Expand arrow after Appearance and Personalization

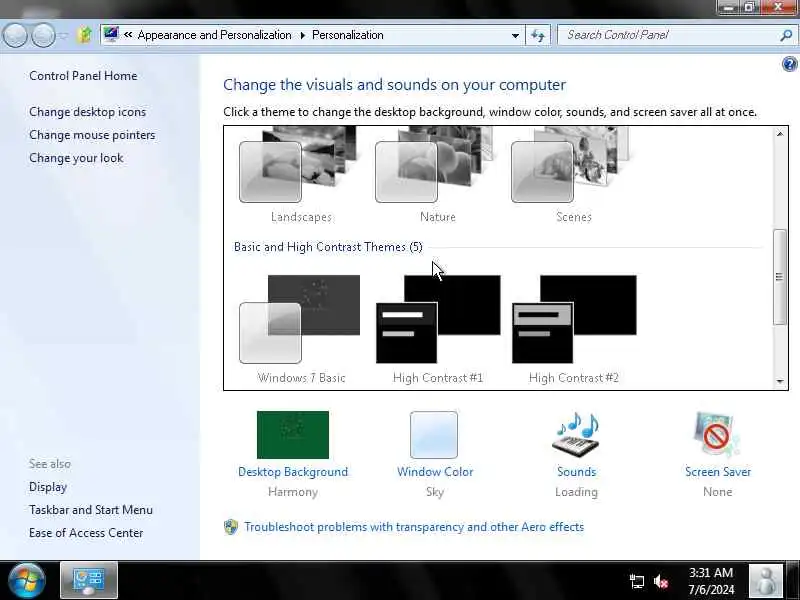[x=303, y=35]
